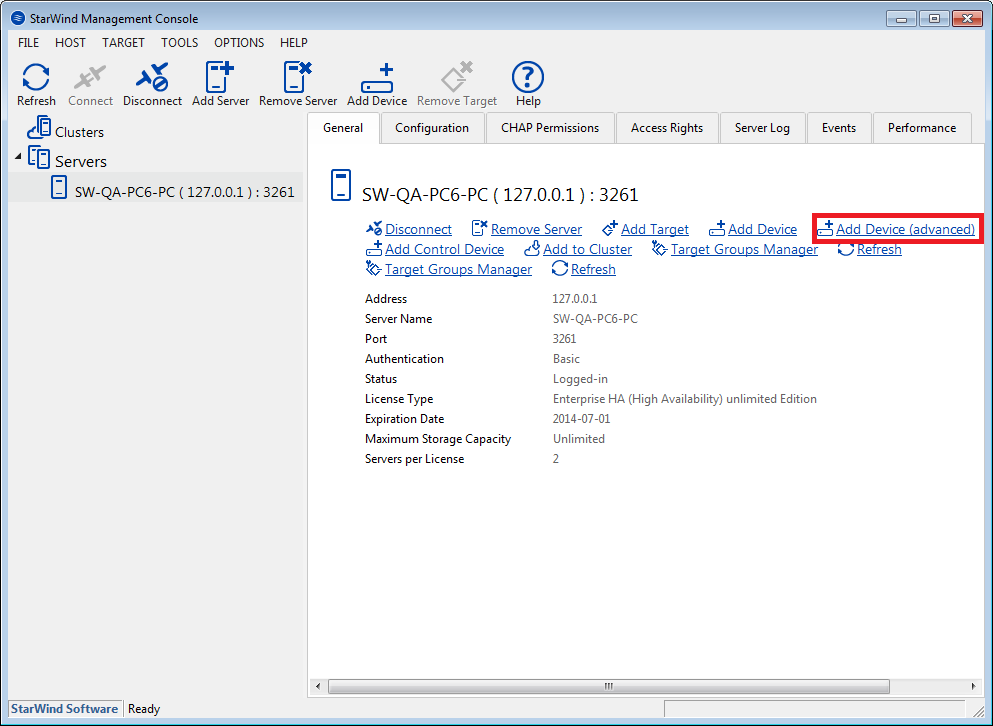Click the server icon beside SW-QA-PC6-PC tree entry
The image size is (993, 726).
point(59,188)
